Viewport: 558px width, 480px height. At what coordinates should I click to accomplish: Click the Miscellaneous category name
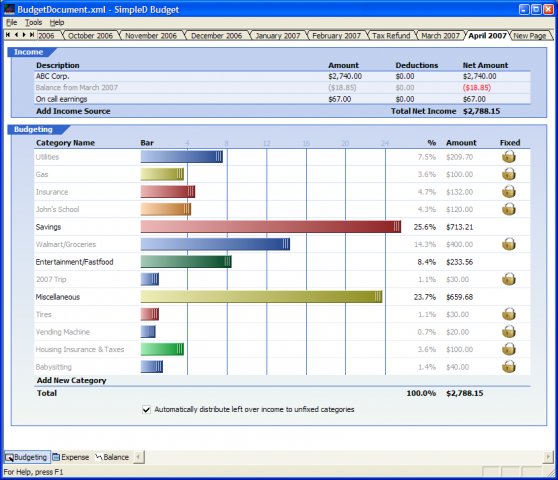[x=58, y=297]
